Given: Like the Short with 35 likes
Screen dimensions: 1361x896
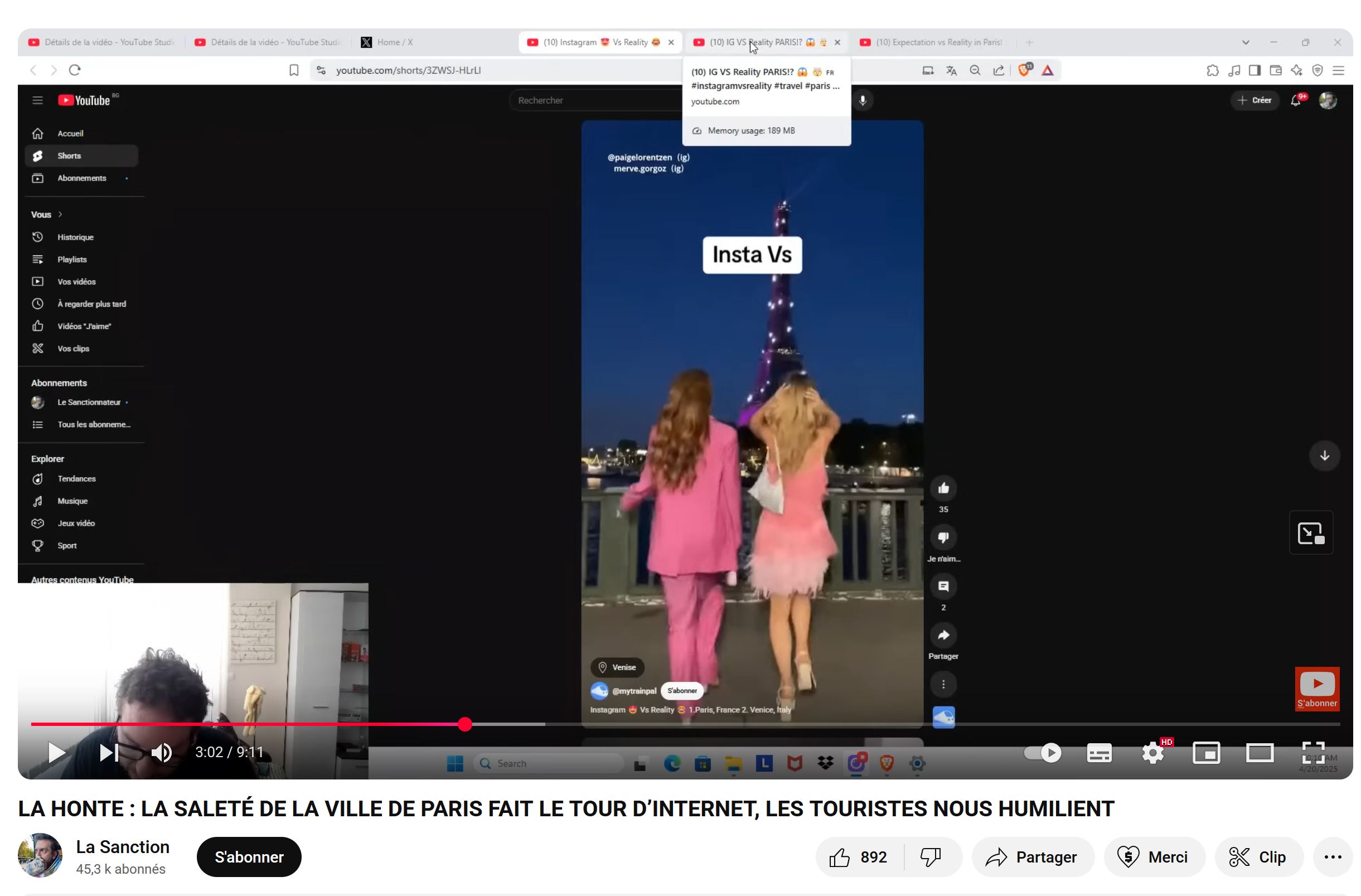Looking at the screenshot, I should pos(943,488).
